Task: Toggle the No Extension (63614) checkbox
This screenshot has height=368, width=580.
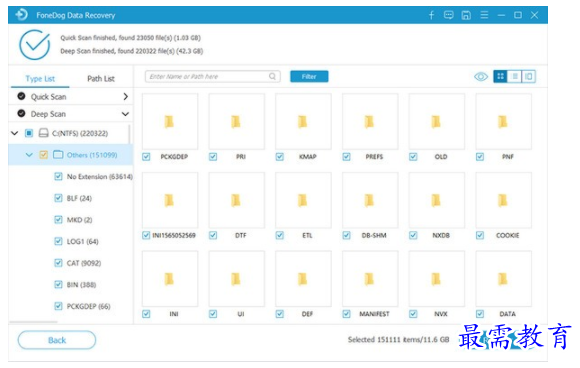Action: click(x=58, y=176)
